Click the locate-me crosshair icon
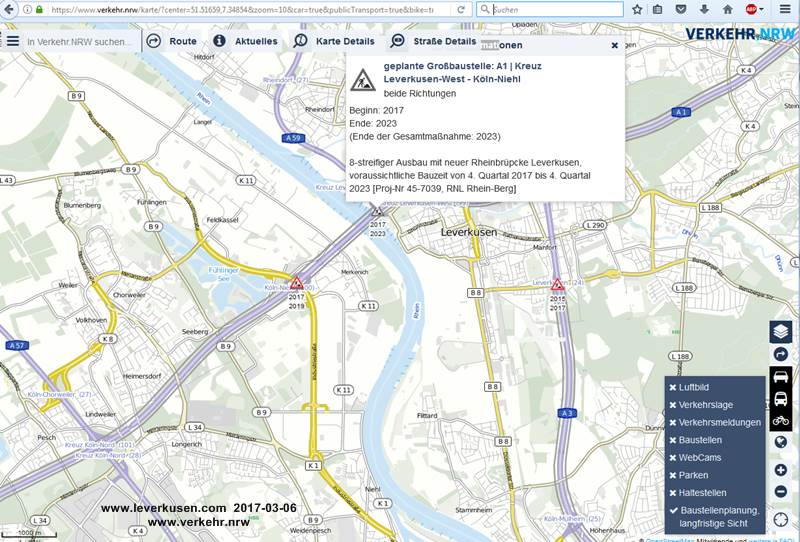The width and height of the screenshot is (800, 542). [781, 520]
